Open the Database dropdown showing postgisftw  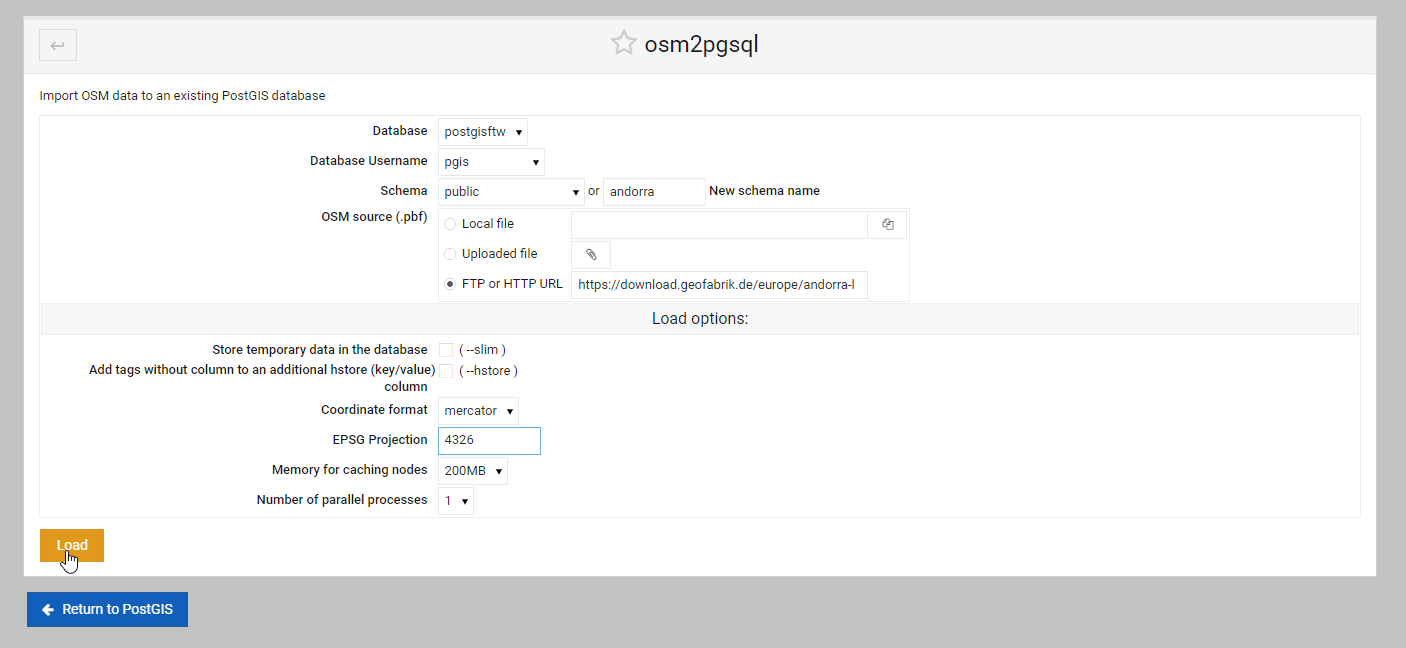coord(483,132)
